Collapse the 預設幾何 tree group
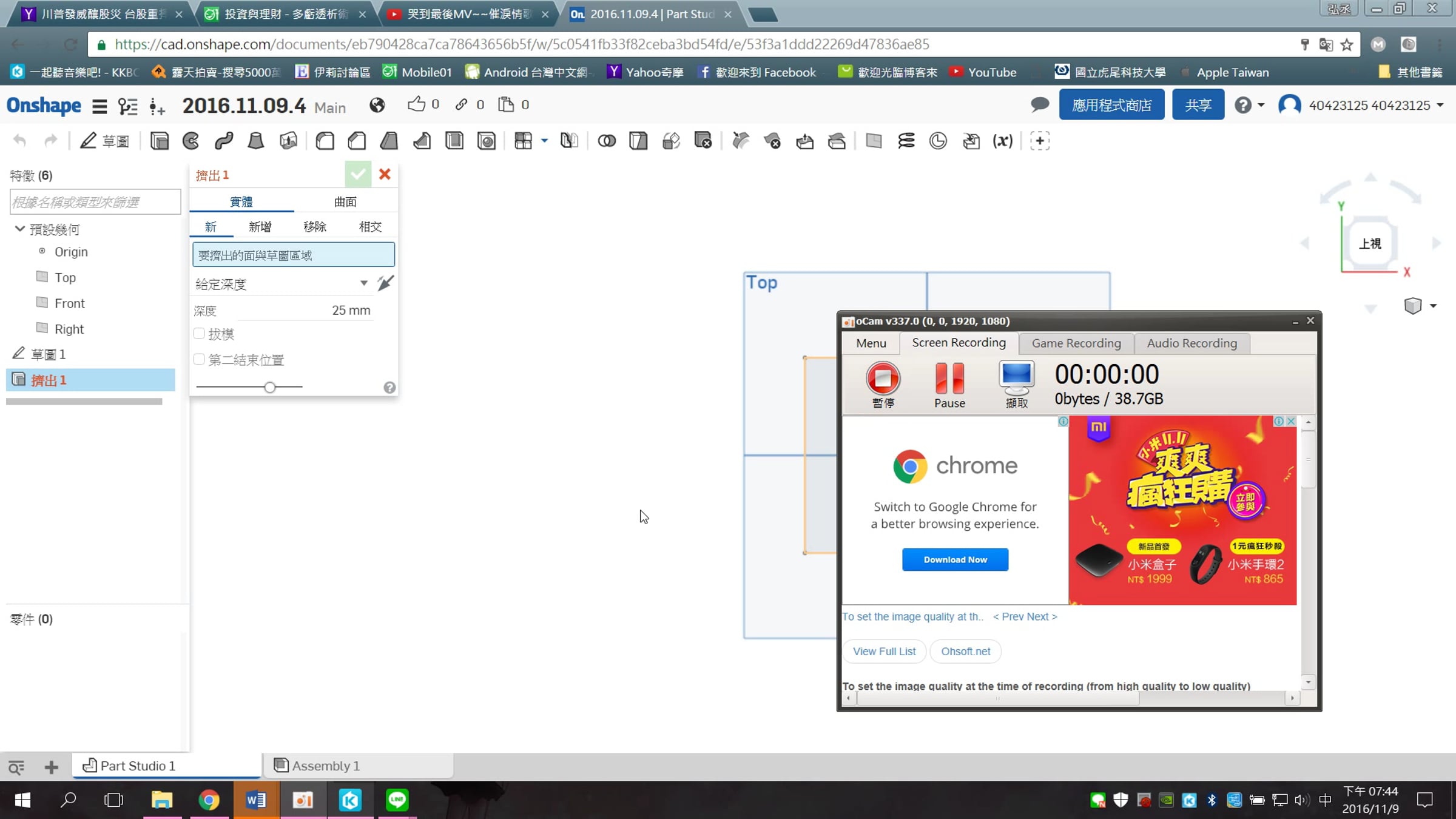Screen dimensions: 1456x819 click(19, 229)
